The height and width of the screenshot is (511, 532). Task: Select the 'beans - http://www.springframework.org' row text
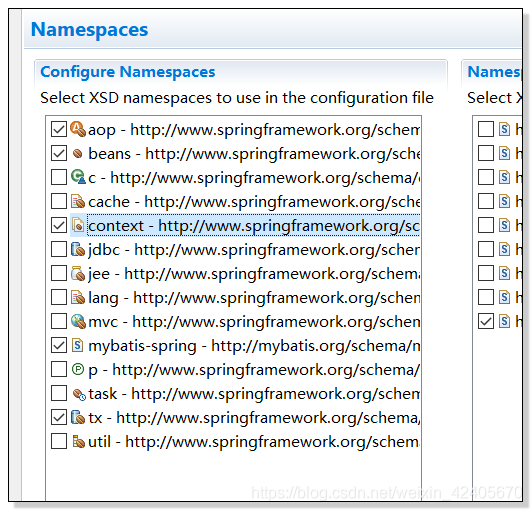point(254,154)
